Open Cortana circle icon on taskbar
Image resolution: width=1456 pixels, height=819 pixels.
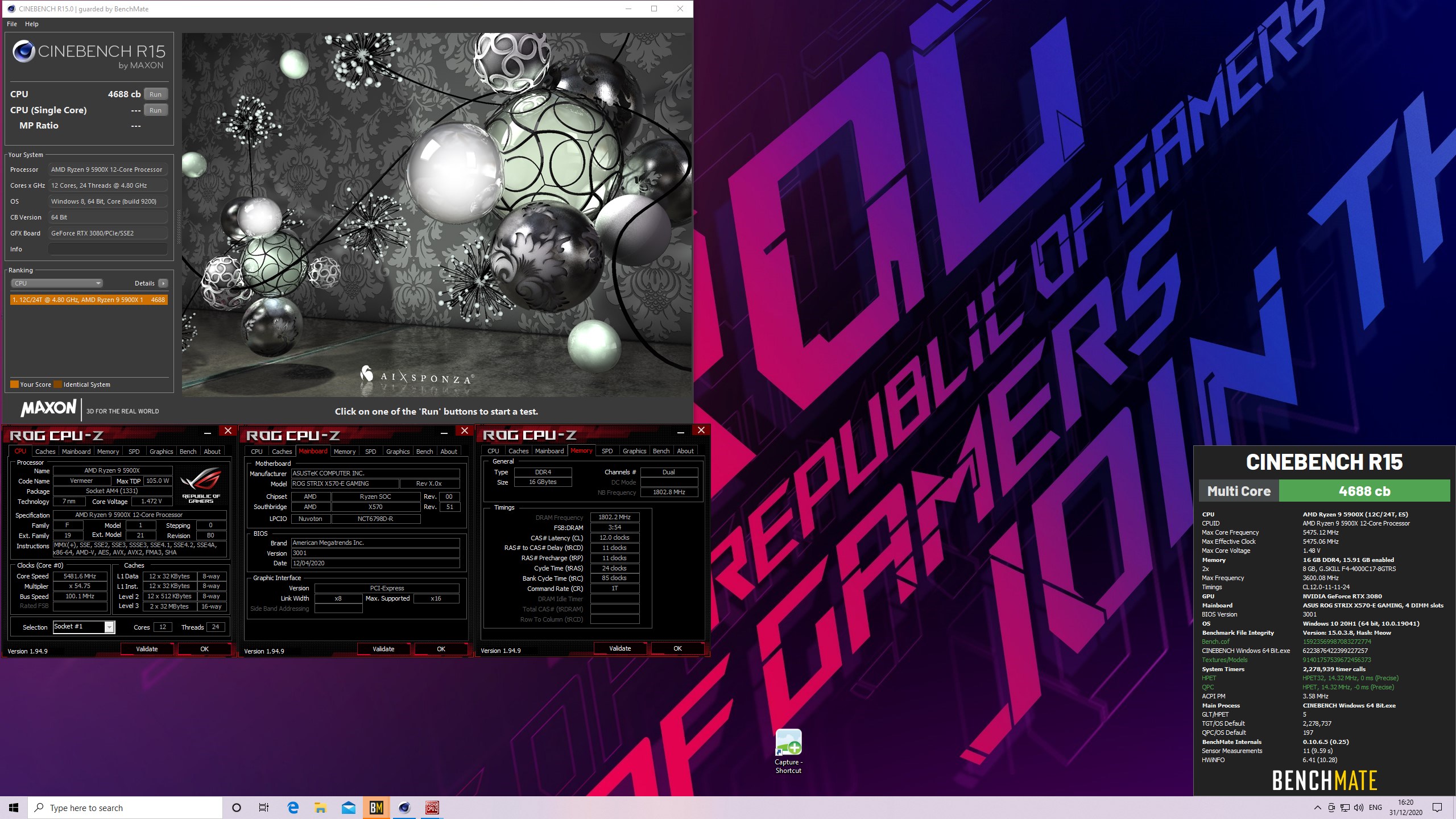tap(237, 808)
